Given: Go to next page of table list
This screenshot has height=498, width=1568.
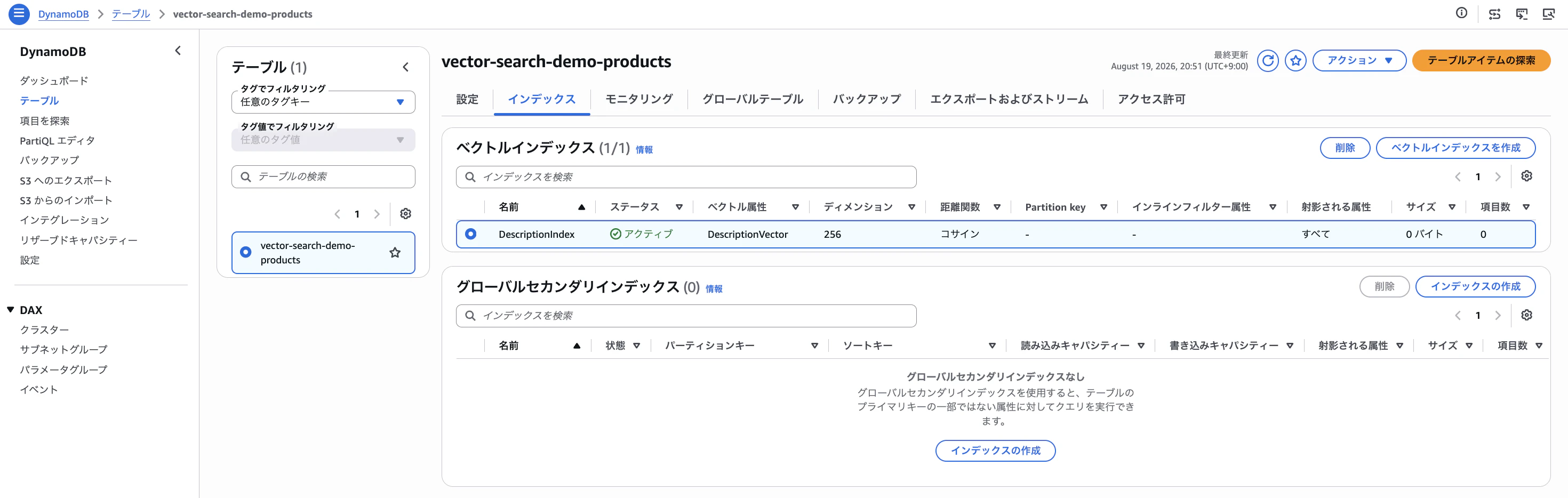Looking at the screenshot, I should coord(377,214).
